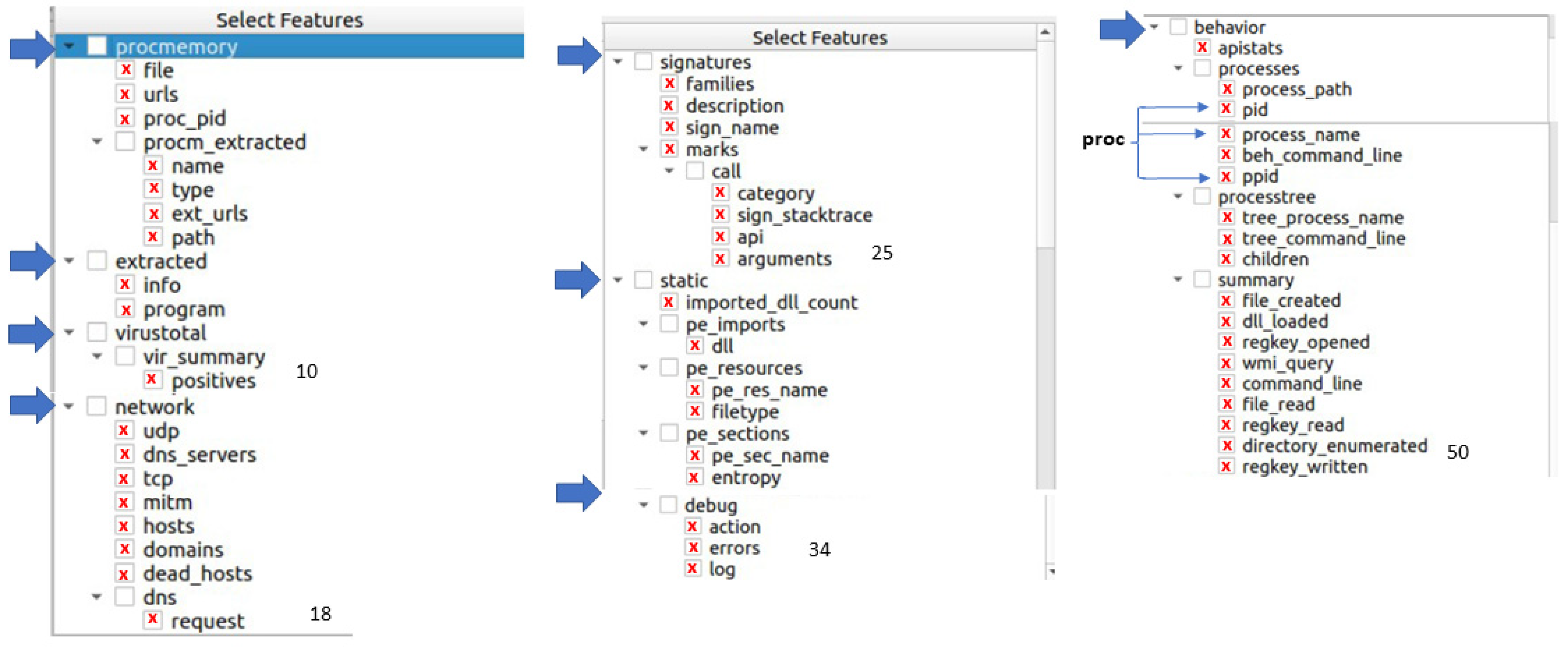Toggle the proc_pid red X checkbox

[x=125, y=118]
